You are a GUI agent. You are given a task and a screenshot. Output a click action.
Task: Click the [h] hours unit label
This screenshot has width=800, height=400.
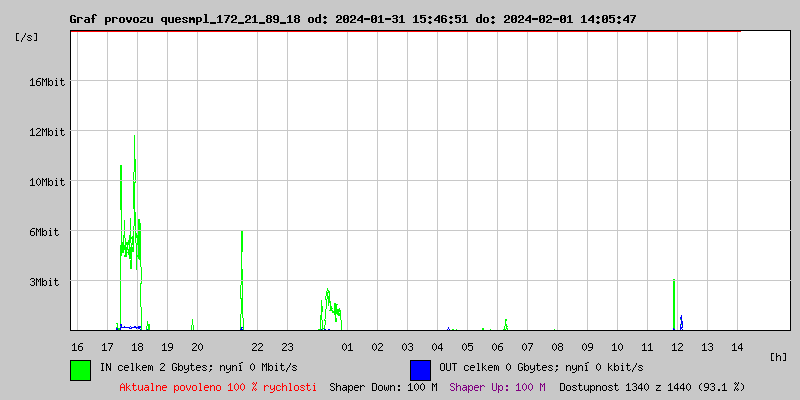tap(778, 356)
